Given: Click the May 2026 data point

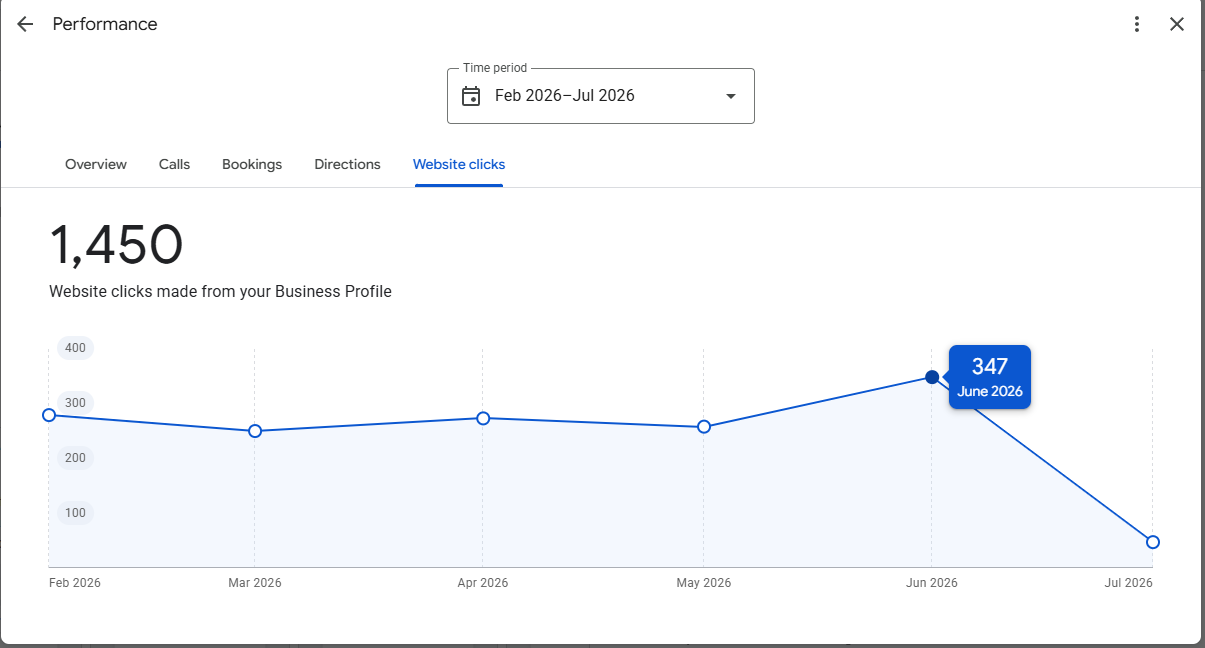Looking at the screenshot, I should point(704,427).
